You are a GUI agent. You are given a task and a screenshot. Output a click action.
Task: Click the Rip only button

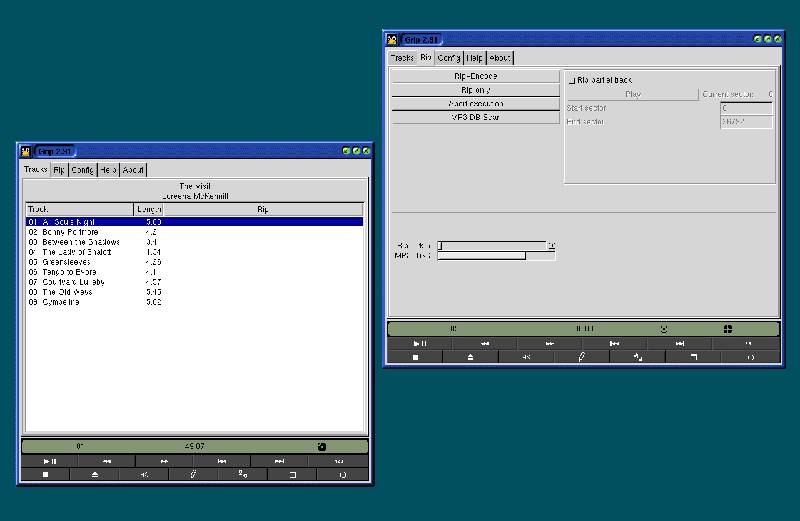(475, 90)
